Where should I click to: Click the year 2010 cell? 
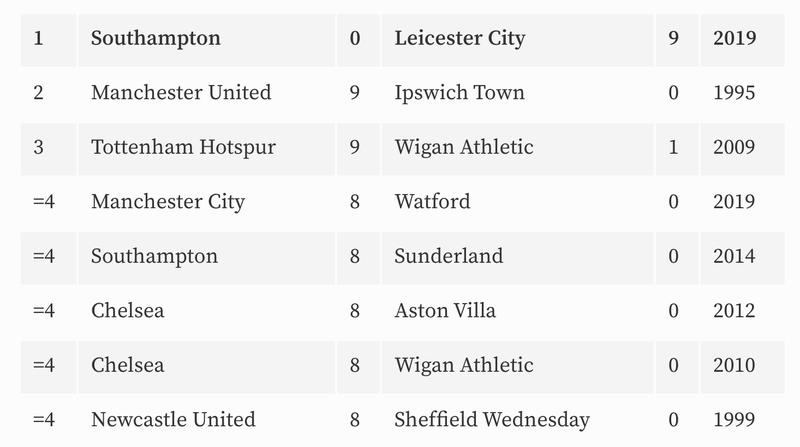742,367
